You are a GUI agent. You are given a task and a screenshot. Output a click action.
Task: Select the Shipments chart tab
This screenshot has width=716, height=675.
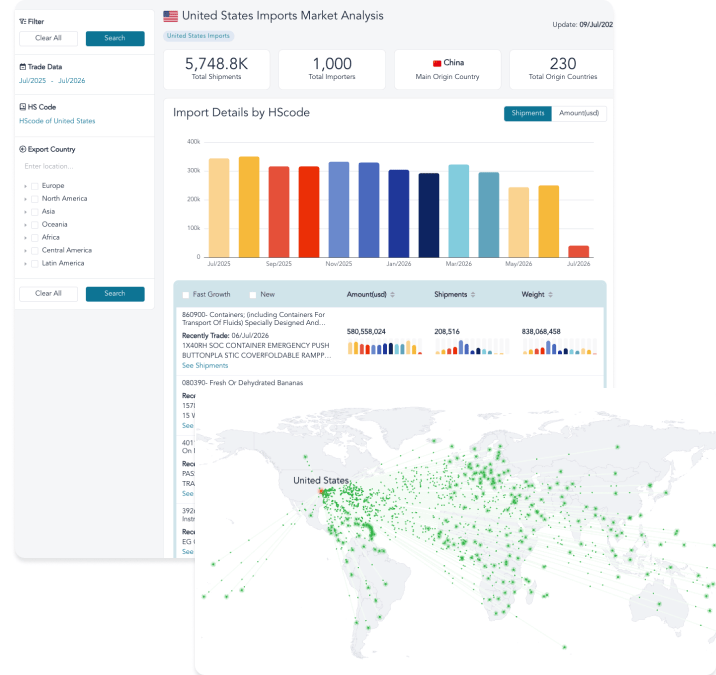point(528,113)
